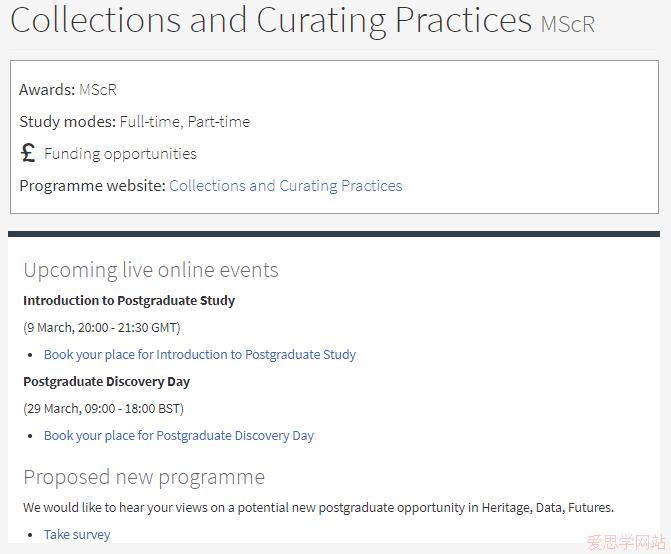This screenshot has width=671, height=554.
Task: Click the Collections and Curating Practices page title
Action: [271, 20]
